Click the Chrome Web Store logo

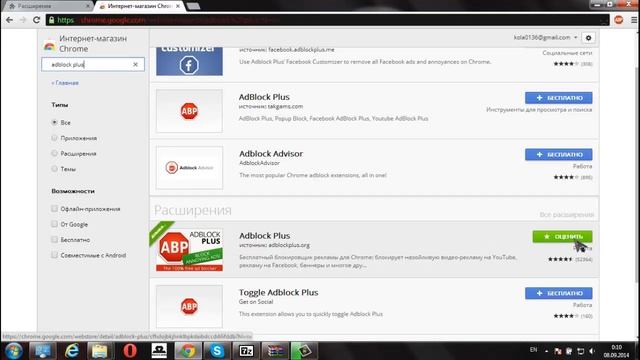[x=49, y=45]
